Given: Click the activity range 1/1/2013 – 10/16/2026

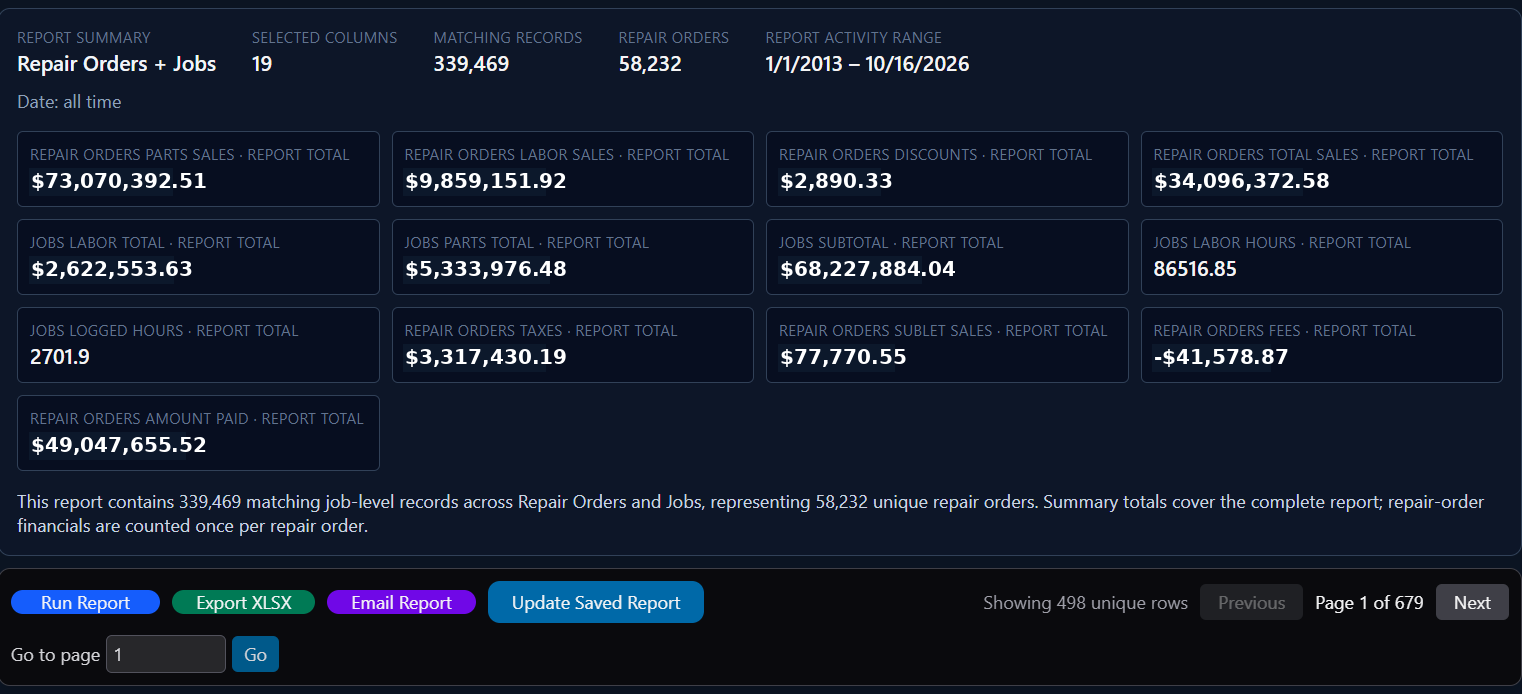Looking at the screenshot, I should click(867, 64).
